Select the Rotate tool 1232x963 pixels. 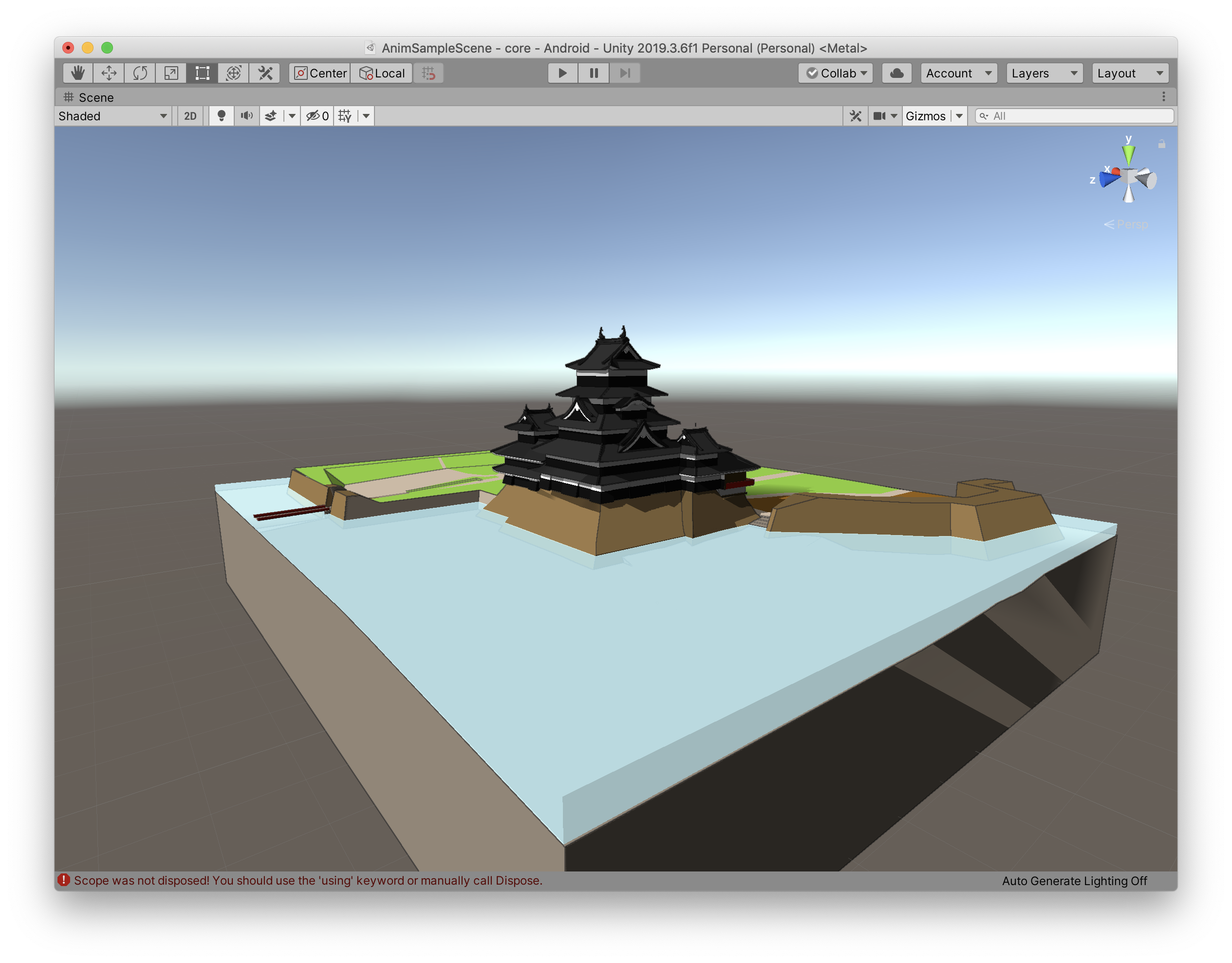[x=140, y=74]
